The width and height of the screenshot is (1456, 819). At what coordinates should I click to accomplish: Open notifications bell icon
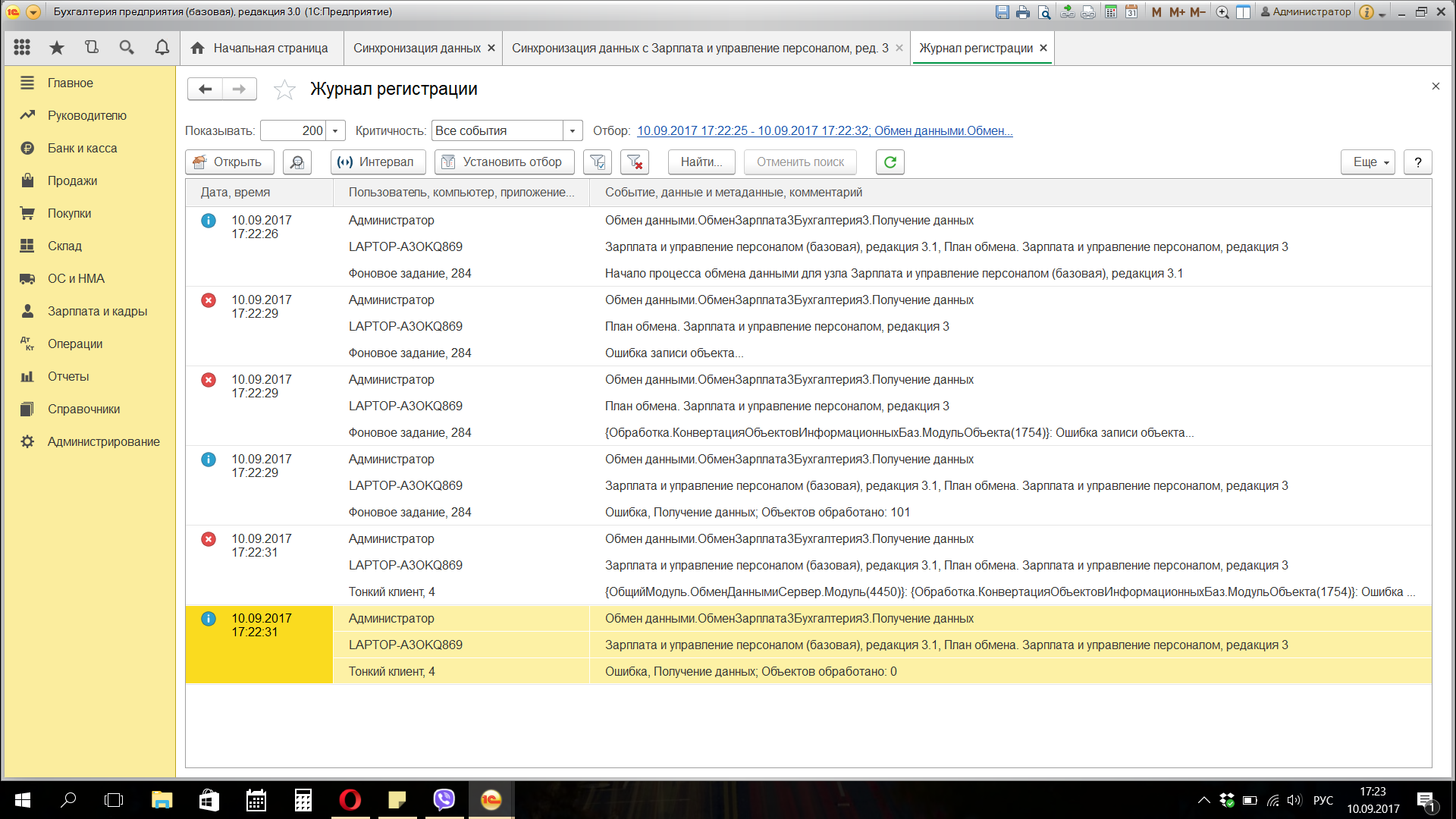click(162, 48)
